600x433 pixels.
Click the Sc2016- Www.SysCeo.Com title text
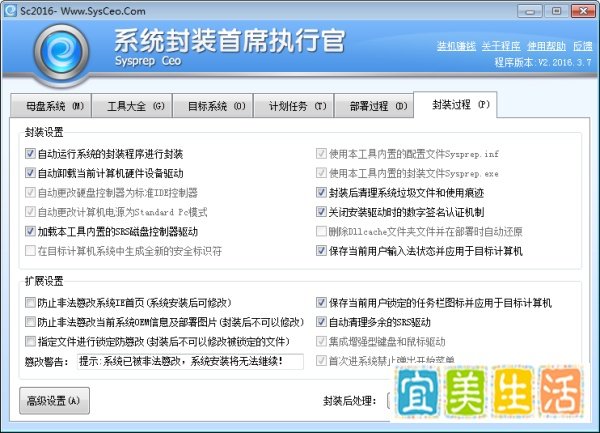[83, 11]
